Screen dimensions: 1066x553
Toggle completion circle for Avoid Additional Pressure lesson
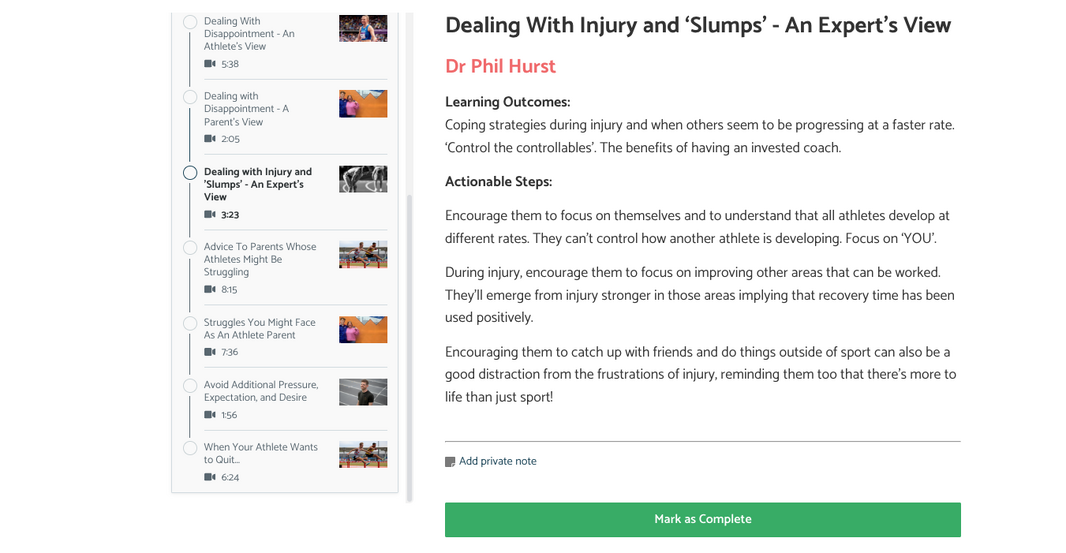tap(190, 385)
